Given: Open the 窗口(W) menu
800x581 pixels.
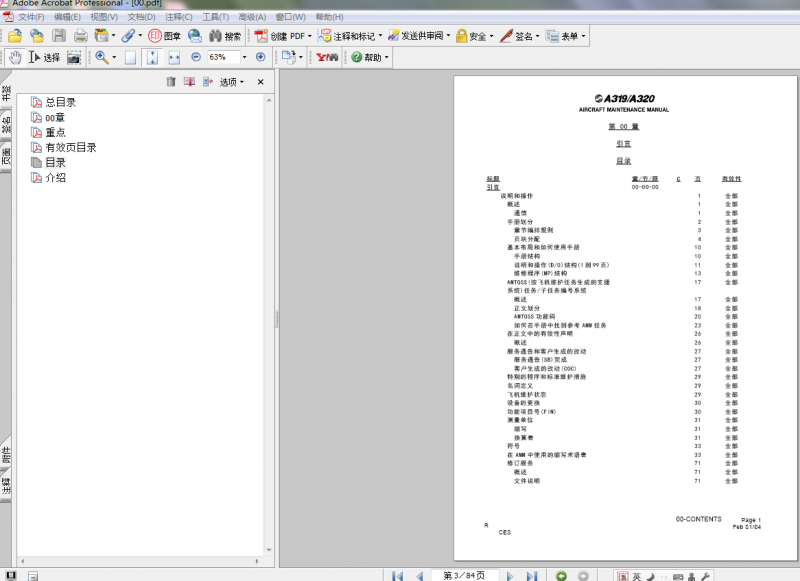Looking at the screenshot, I should pyautogui.click(x=291, y=17).
